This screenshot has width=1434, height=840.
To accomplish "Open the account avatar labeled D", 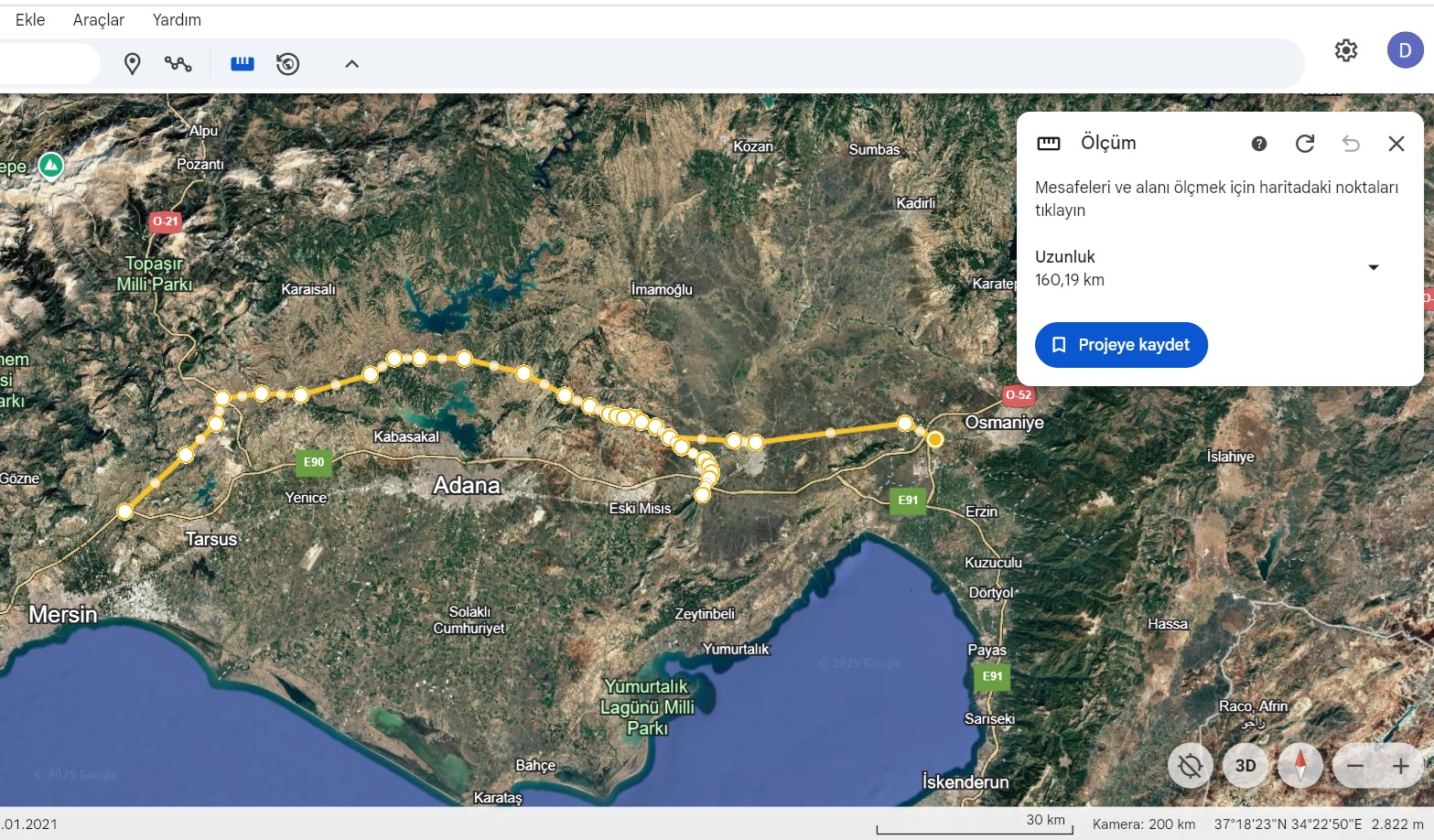I will pyautogui.click(x=1405, y=50).
